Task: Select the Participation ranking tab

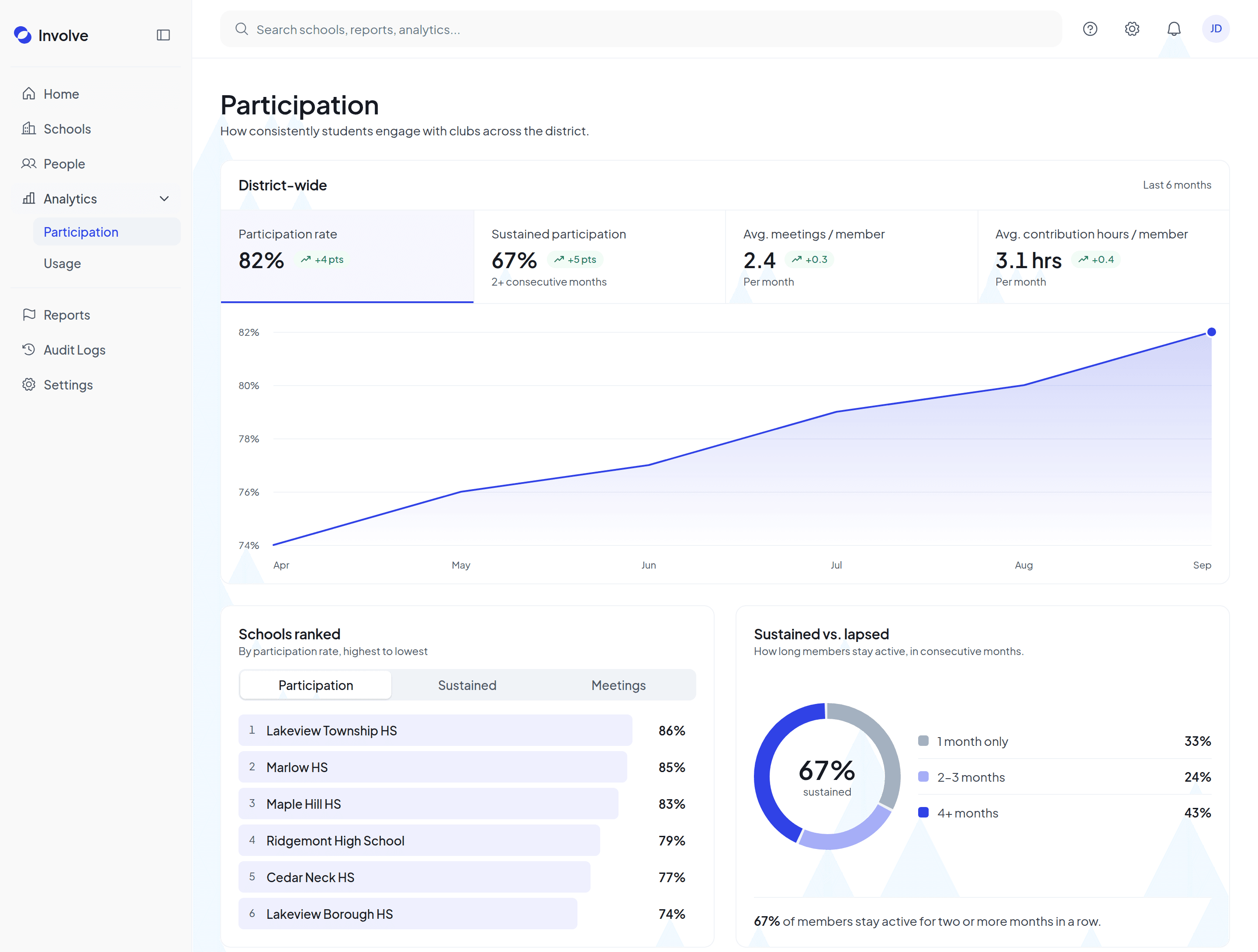Action: (316, 685)
